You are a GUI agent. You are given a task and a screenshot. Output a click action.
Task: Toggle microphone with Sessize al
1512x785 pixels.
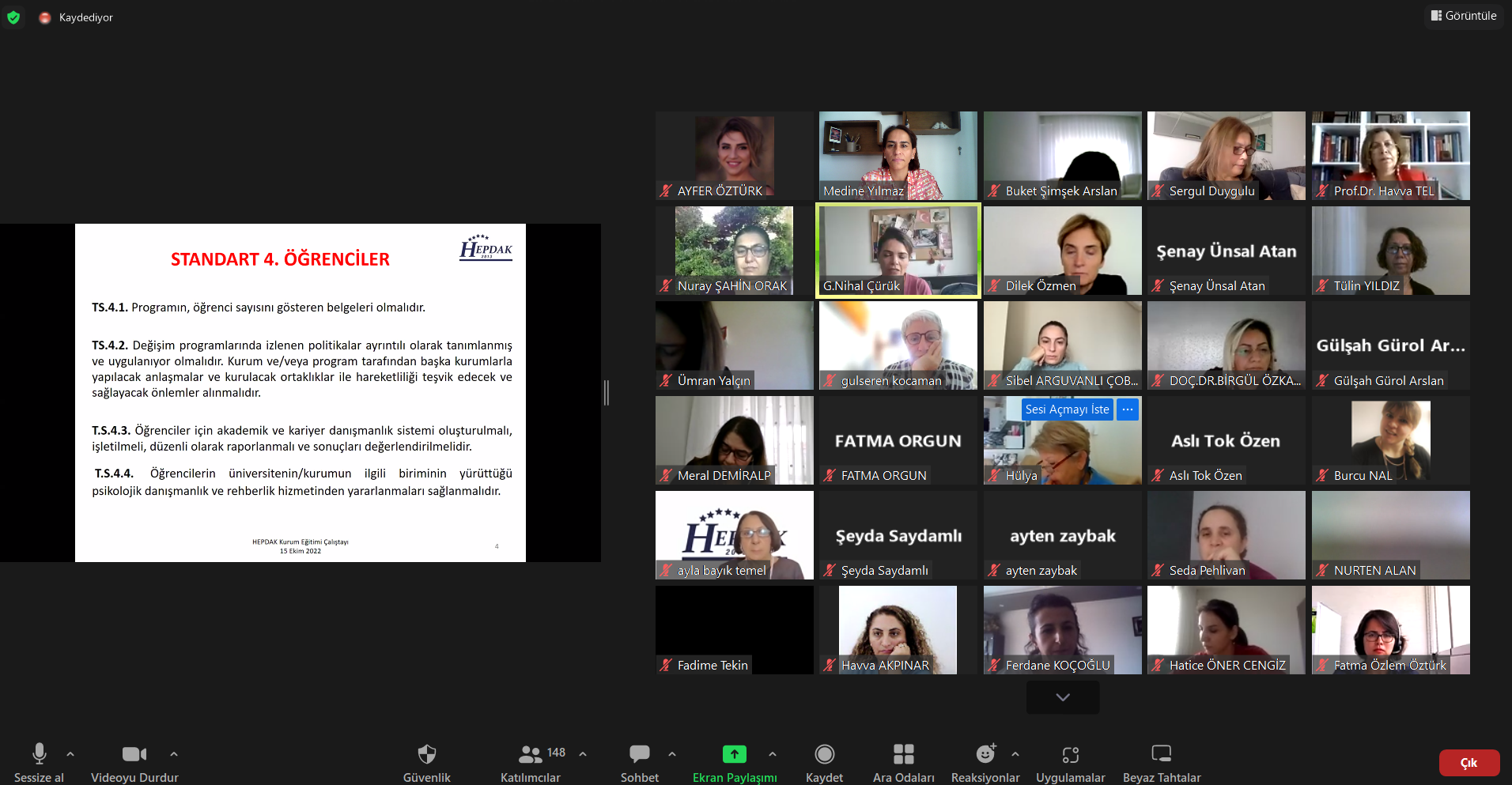39,754
